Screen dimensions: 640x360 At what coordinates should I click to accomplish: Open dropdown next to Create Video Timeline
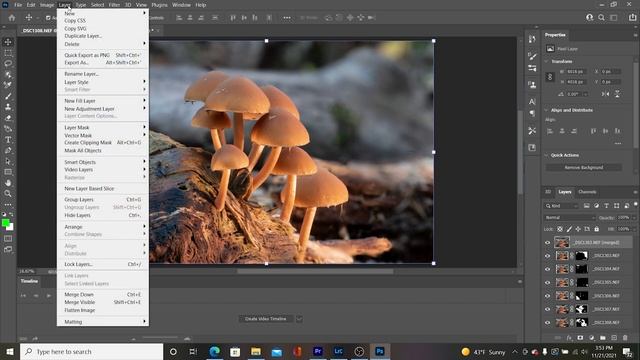pos(299,319)
